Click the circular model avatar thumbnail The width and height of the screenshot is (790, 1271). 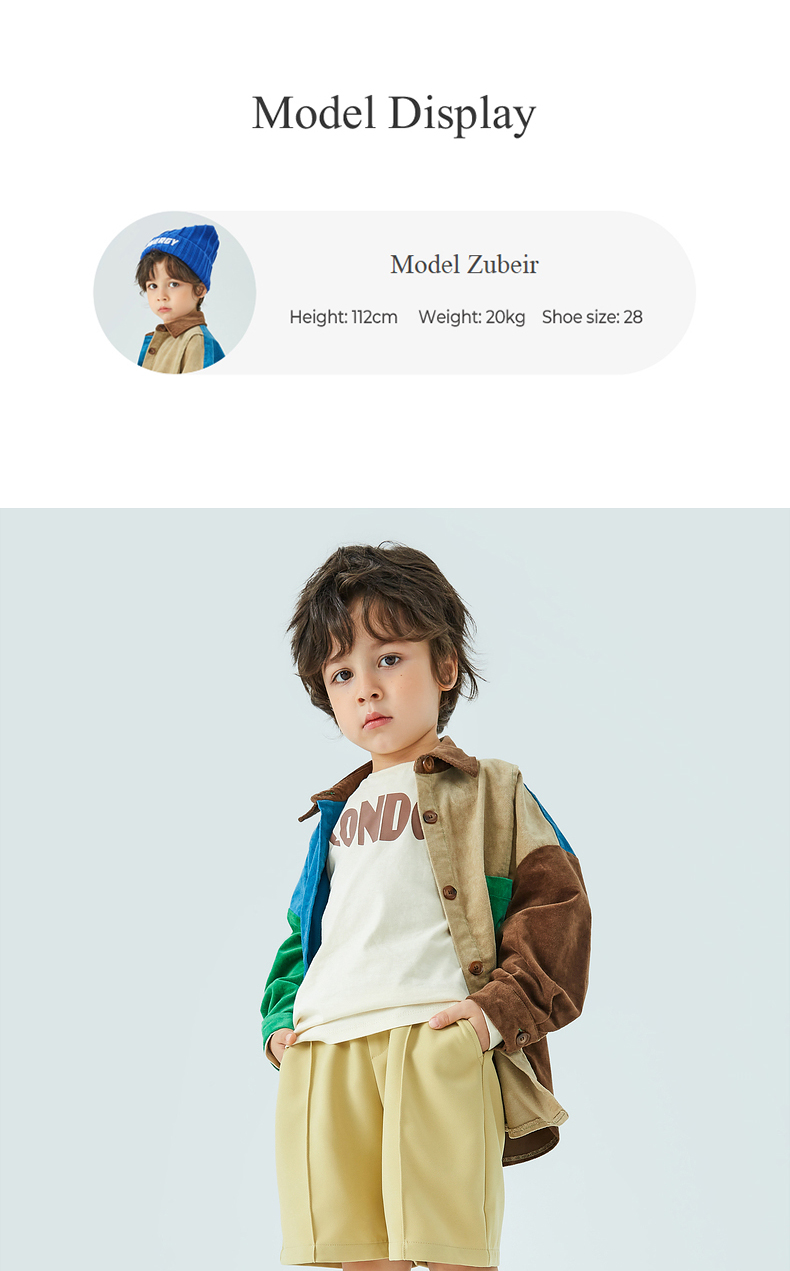pos(175,292)
